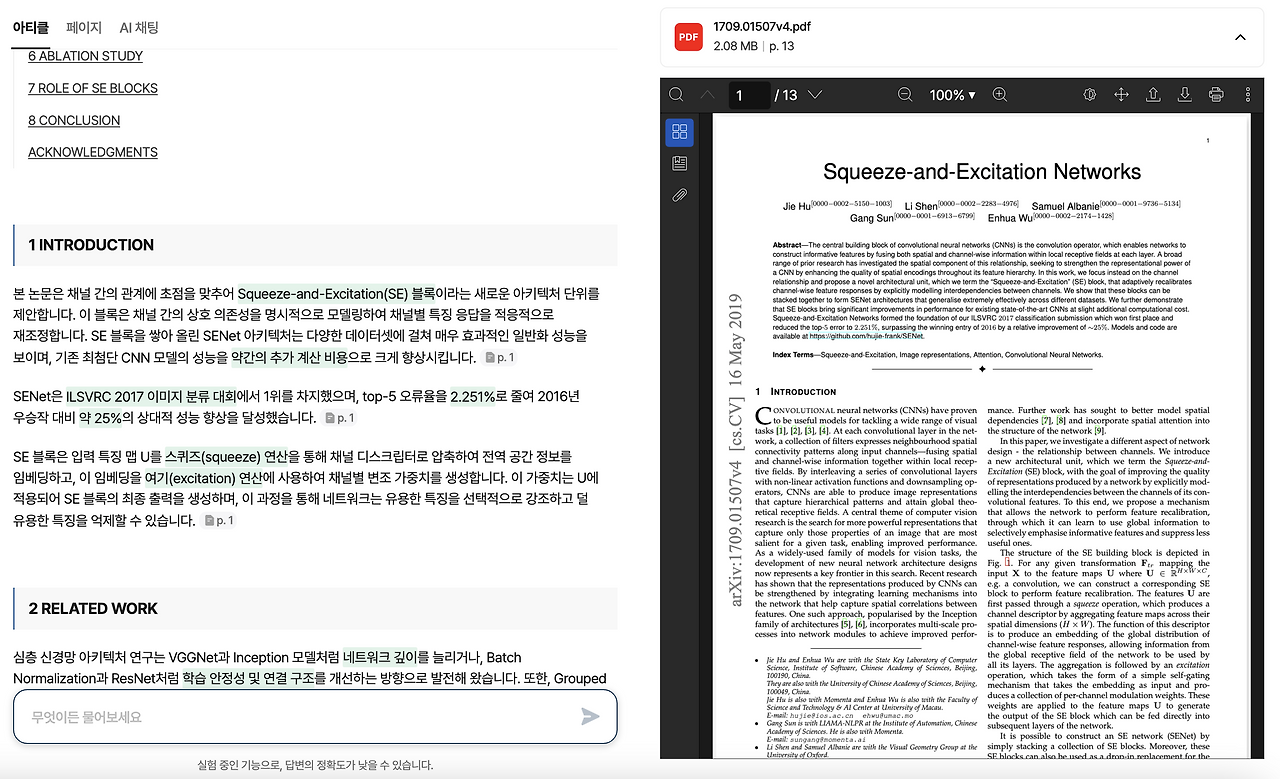Image resolution: width=1280 pixels, height=779 pixels.
Task: Toggle the annotation stamp tool
Action: [1089, 94]
